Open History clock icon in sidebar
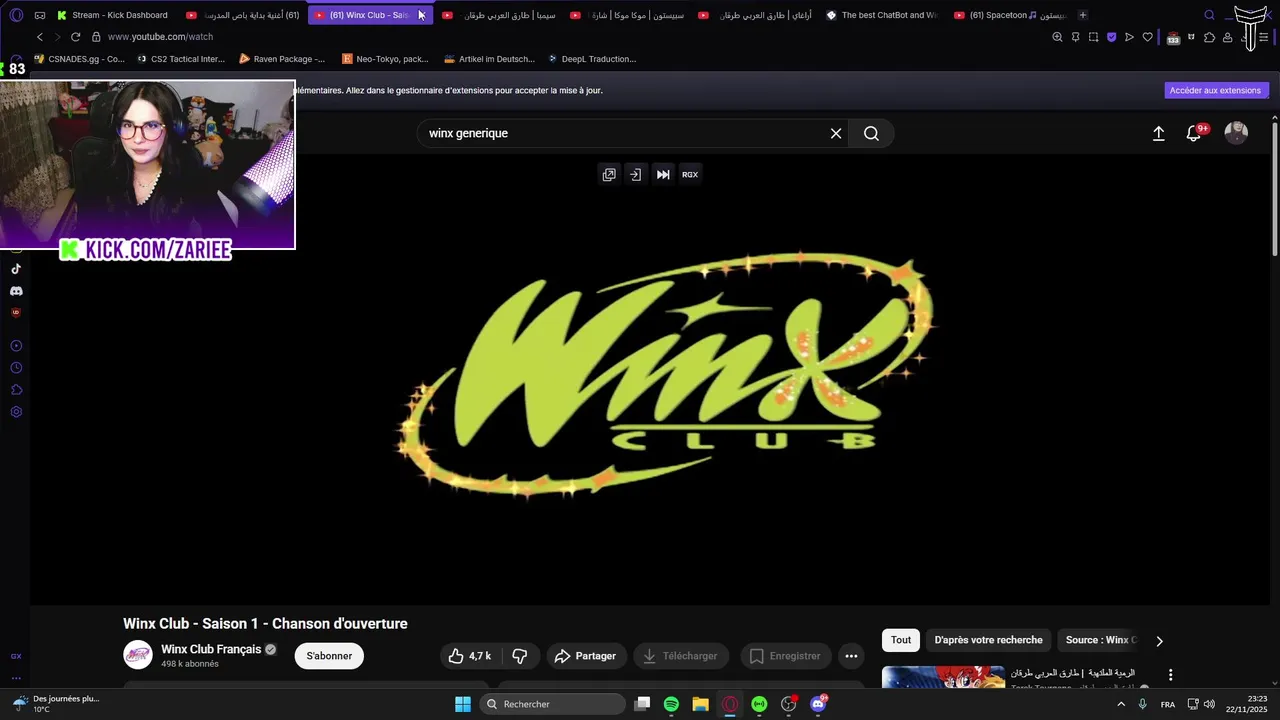The width and height of the screenshot is (1280, 720). (16, 368)
